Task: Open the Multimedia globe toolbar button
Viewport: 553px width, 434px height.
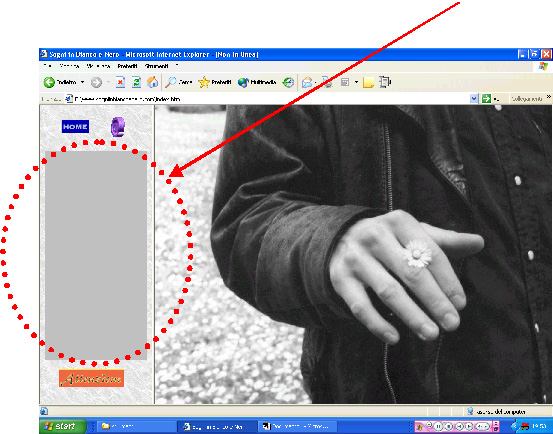Action: click(257, 82)
